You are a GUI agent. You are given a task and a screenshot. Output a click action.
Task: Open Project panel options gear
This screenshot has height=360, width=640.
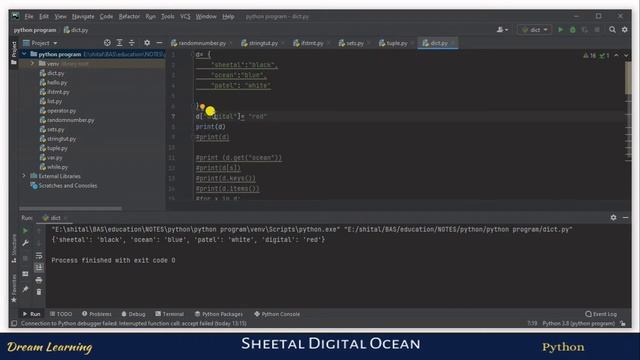147,43
